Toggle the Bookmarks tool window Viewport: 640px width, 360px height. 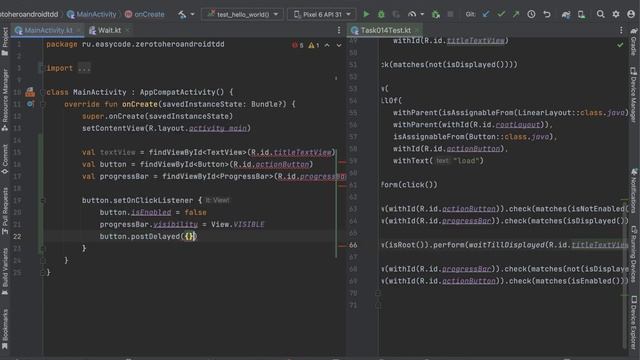[5, 329]
